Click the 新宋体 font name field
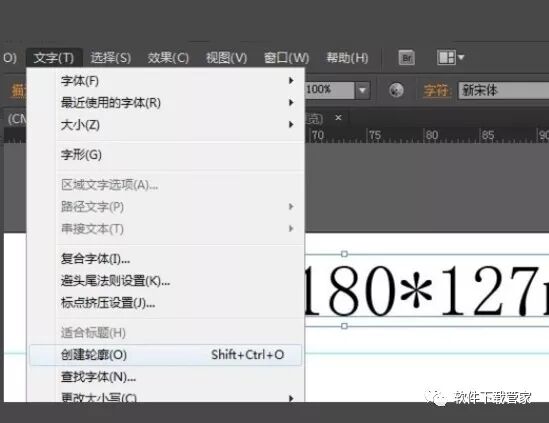This screenshot has width=549, height=423. click(x=503, y=90)
